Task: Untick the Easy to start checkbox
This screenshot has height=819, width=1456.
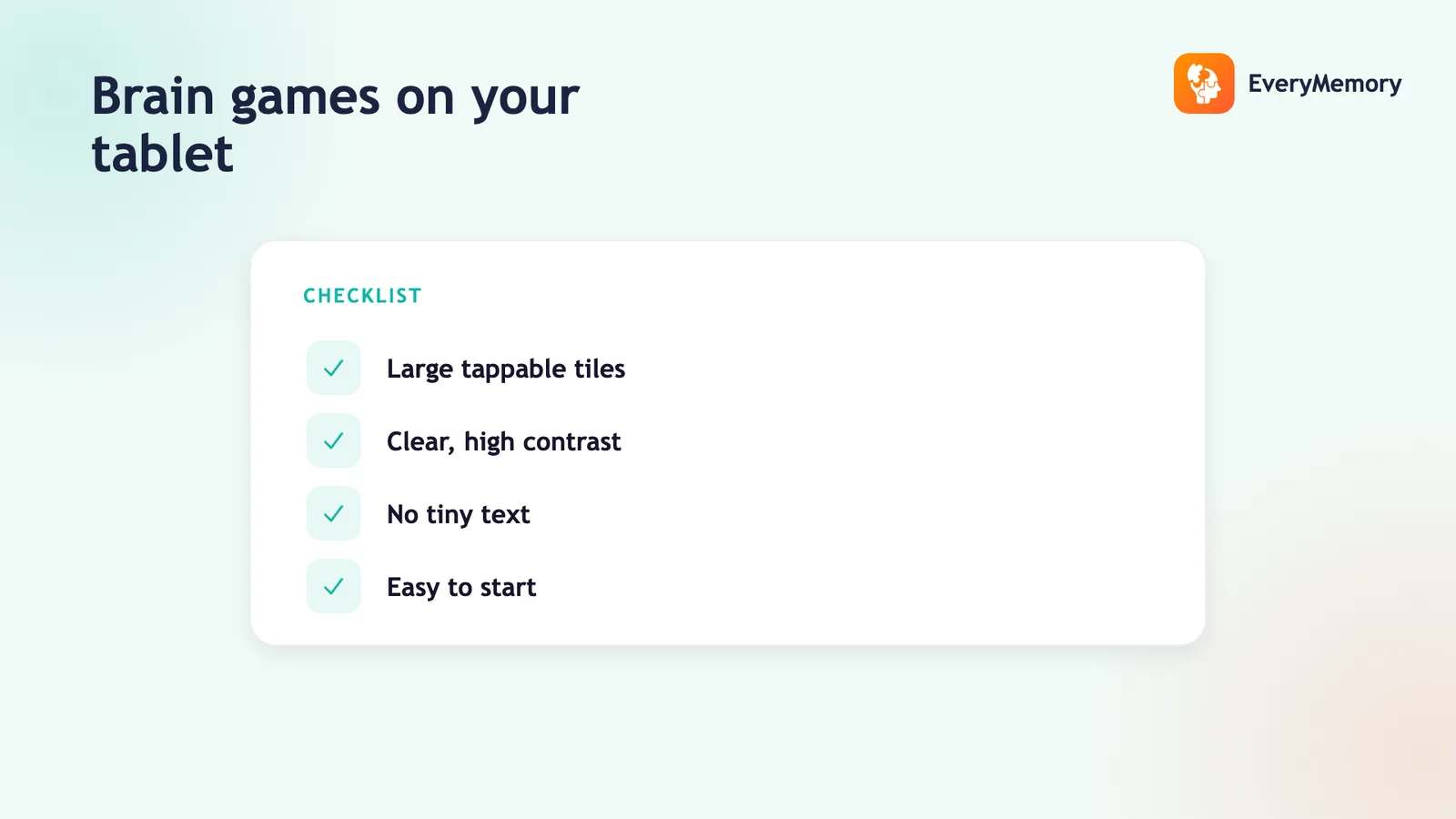Action: (x=334, y=587)
